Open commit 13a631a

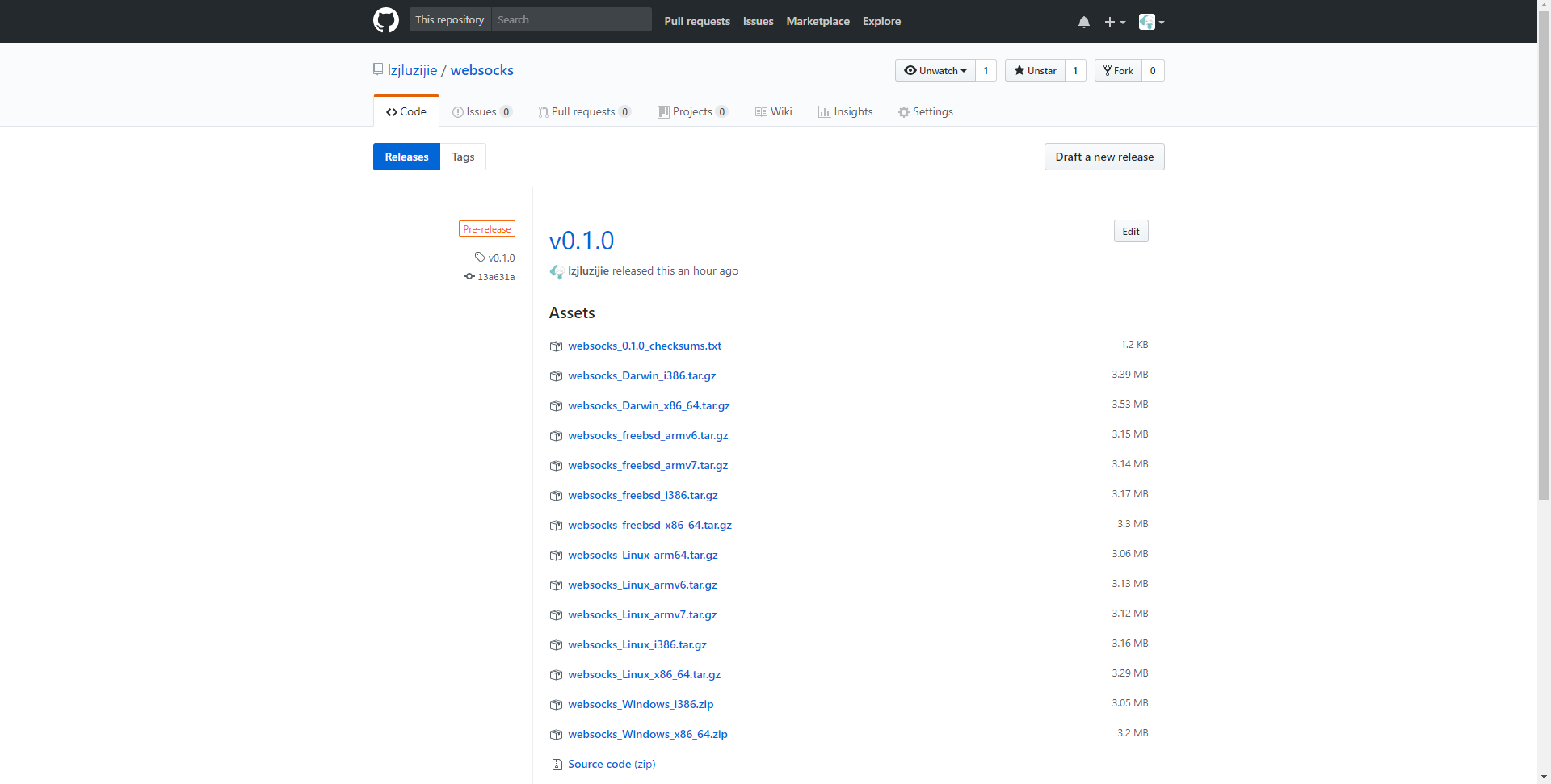[490, 276]
